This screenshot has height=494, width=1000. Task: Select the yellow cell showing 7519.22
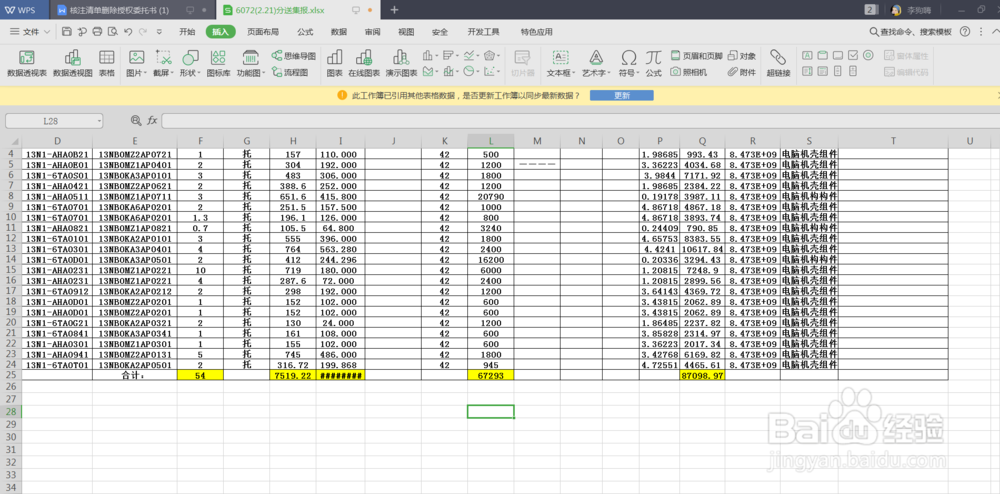point(293,376)
